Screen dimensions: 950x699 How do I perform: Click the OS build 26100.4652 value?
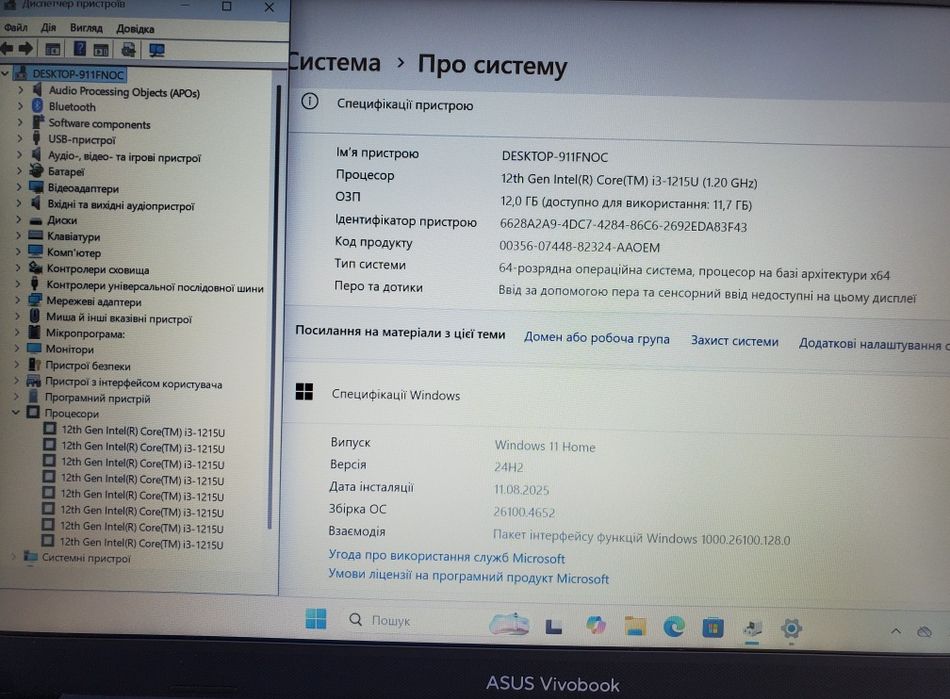[523, 512]
